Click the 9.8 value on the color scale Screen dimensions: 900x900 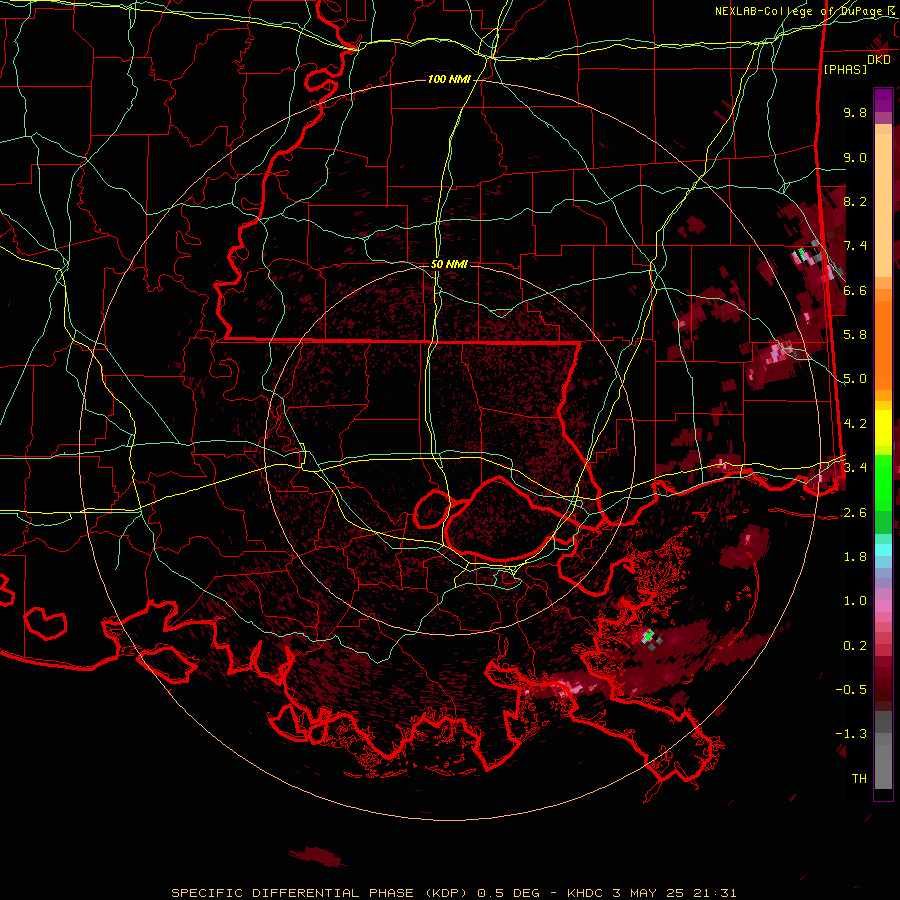click(855, 112)
